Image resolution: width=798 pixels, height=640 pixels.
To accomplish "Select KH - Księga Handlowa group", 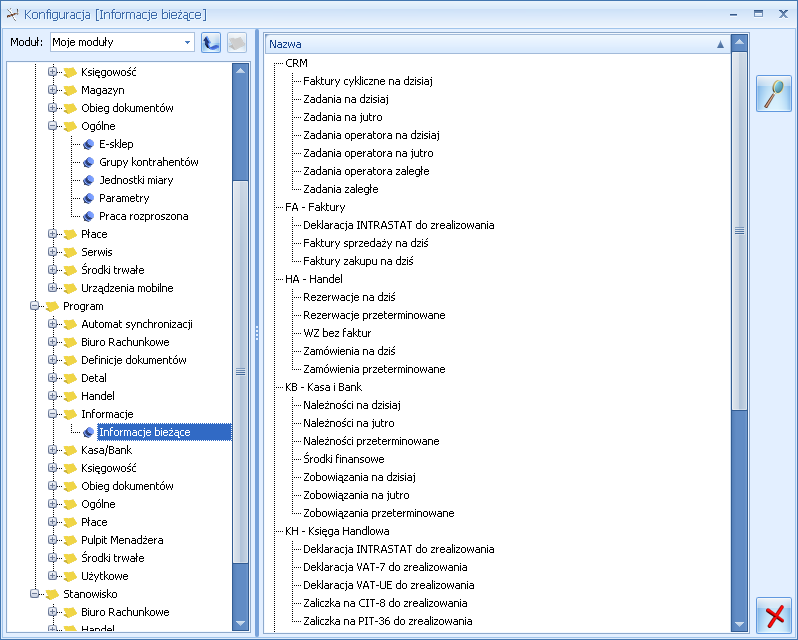I will tap(337, 531).
